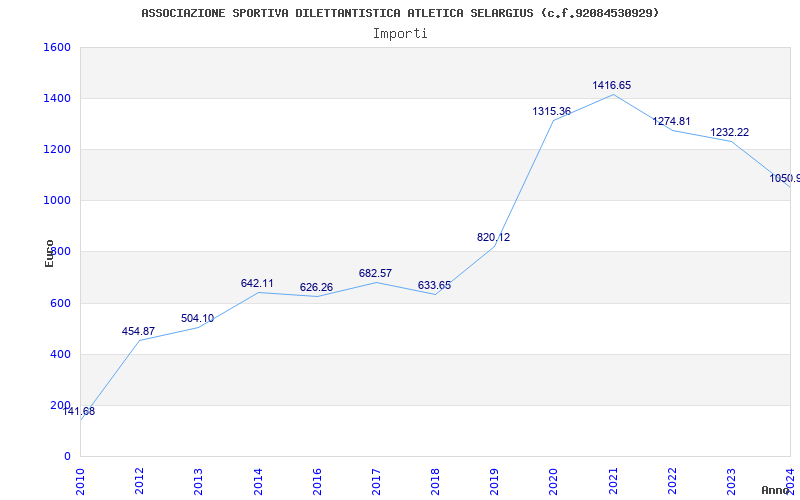Click the x-axis year label 2019
The height and width of the screenshot is (500, 800).
click(494, 481)
